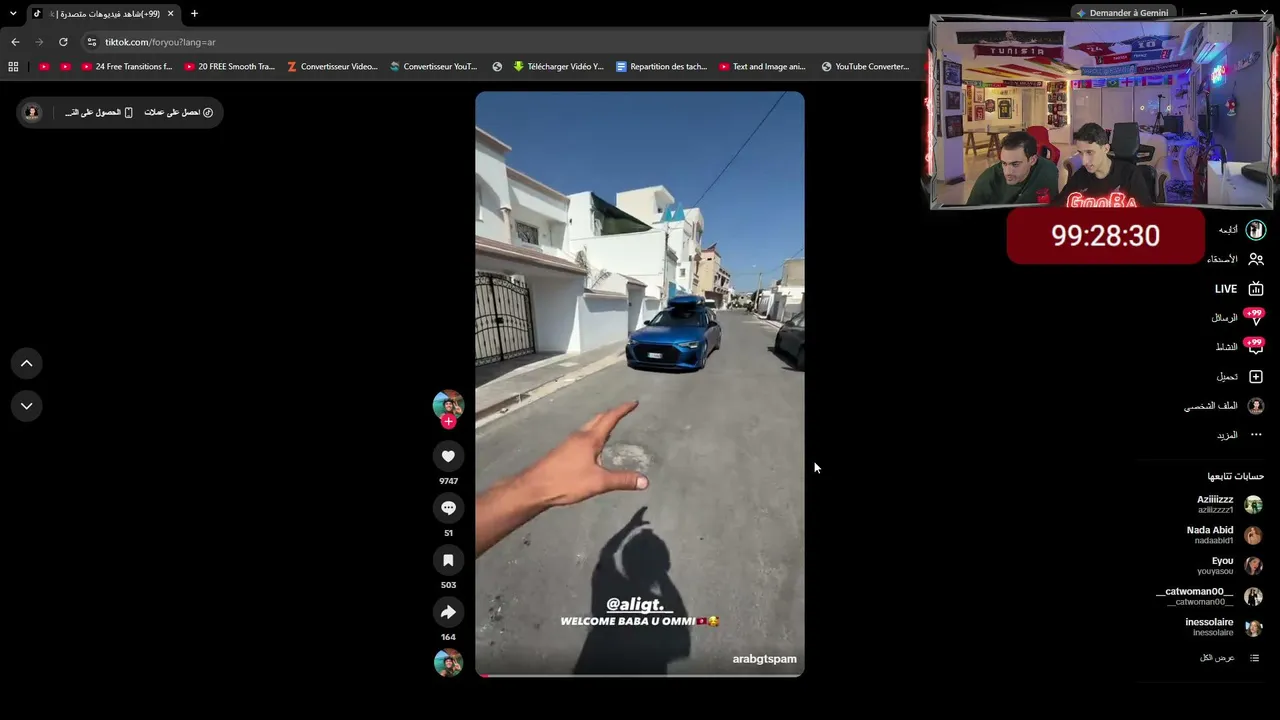The width and height of the screenshot is (1280, 720).
Task: Click the site info icon in address bar
Action: [x=92, y=42]
